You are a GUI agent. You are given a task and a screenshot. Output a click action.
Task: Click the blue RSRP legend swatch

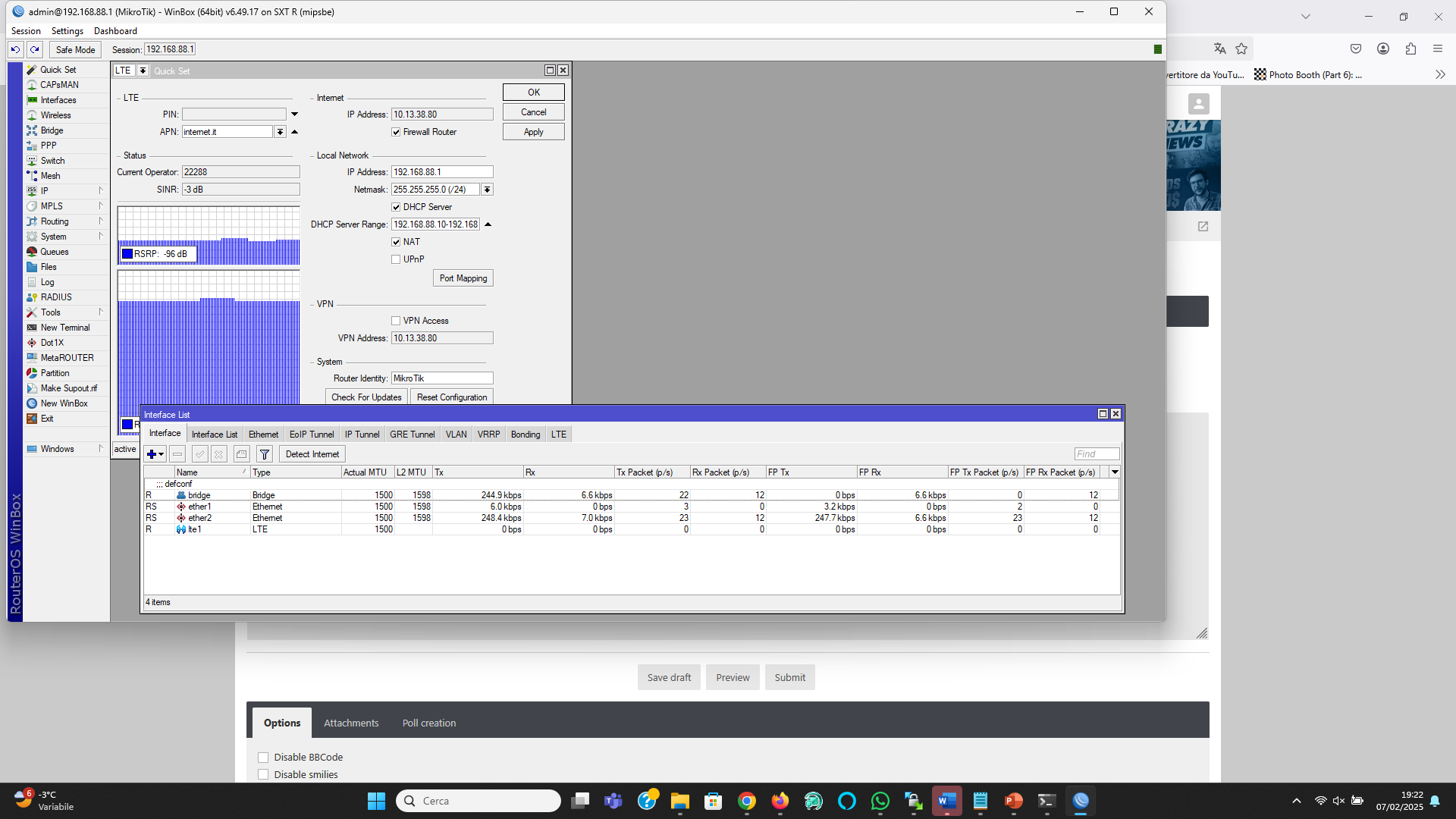[x=127, y=254]
